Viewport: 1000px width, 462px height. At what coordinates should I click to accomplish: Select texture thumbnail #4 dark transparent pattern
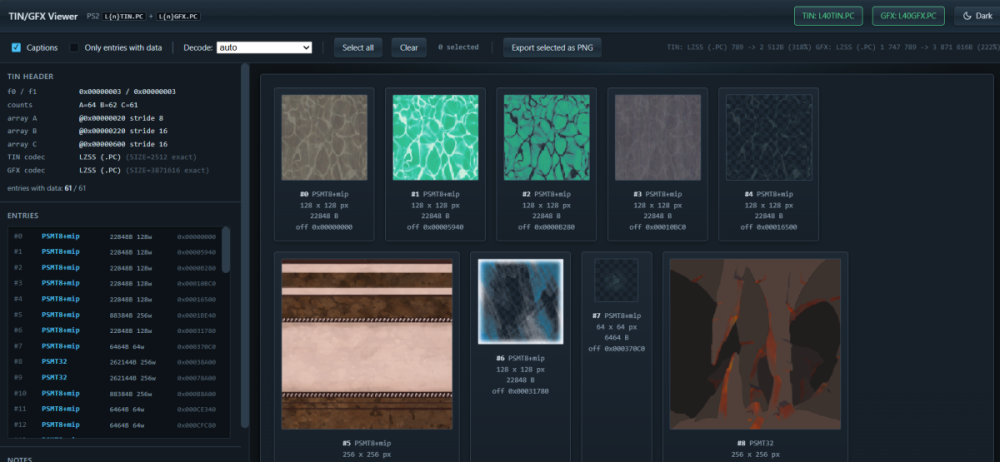click(x=768, y=138)
